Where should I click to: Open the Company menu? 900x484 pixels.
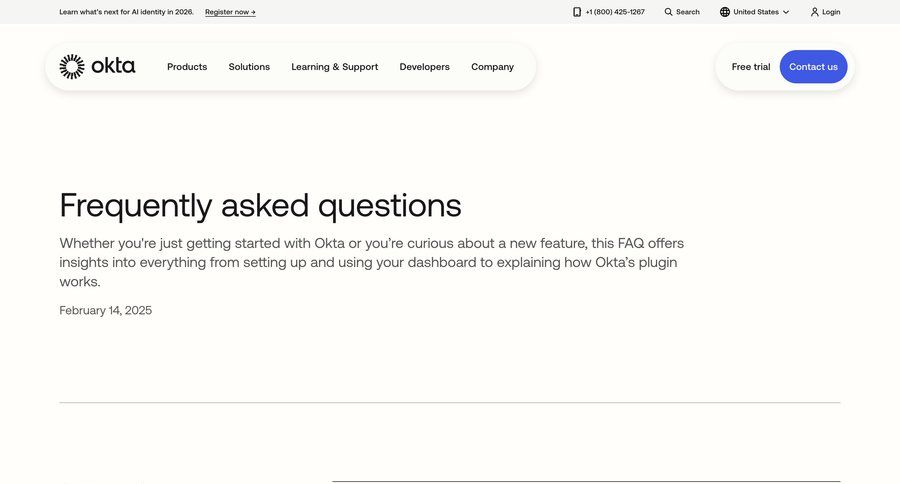492,67
